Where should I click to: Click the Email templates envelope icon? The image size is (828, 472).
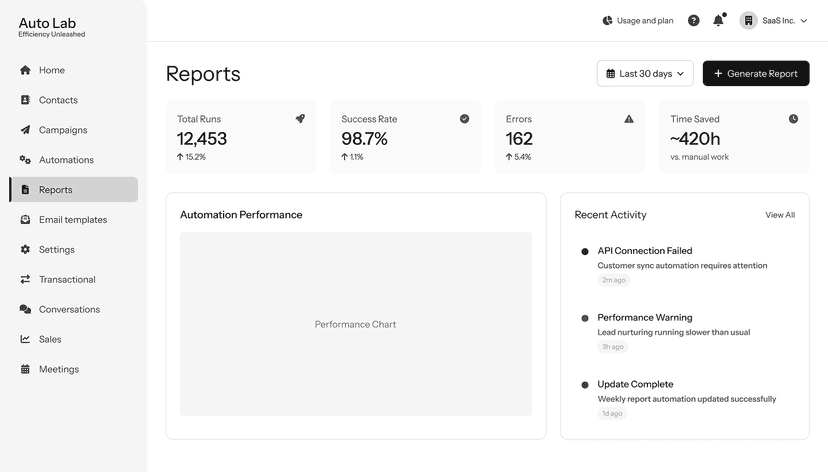[25, 220]
